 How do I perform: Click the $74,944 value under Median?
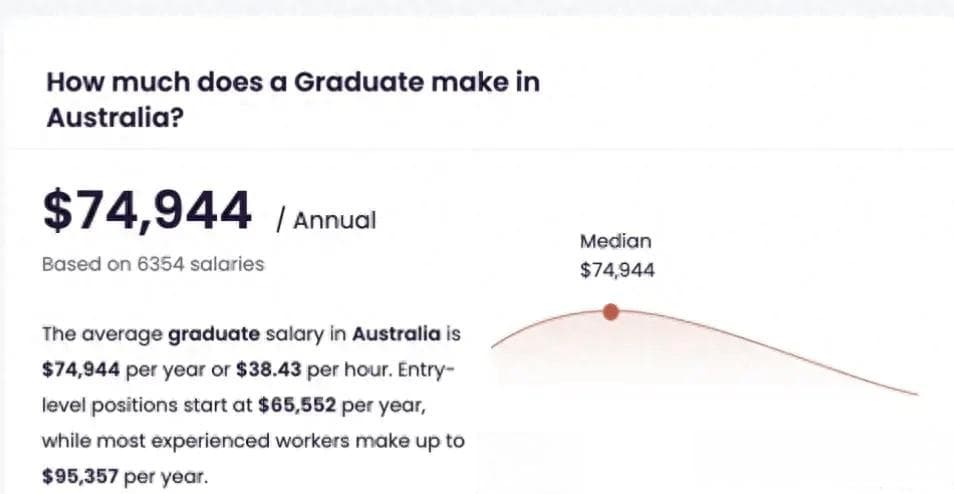click(618, 270)
